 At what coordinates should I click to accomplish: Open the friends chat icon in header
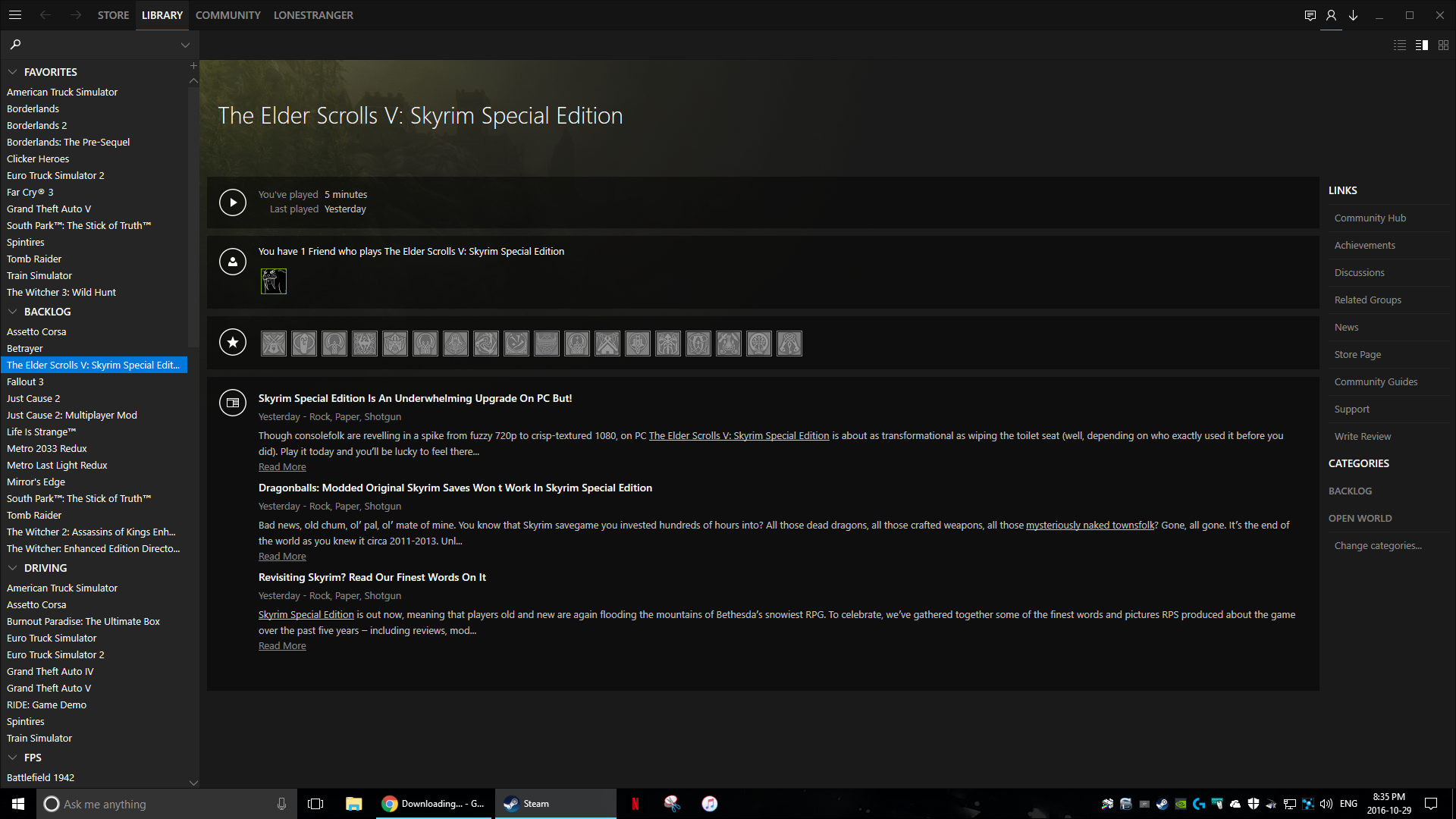(x=1310, y=15)
